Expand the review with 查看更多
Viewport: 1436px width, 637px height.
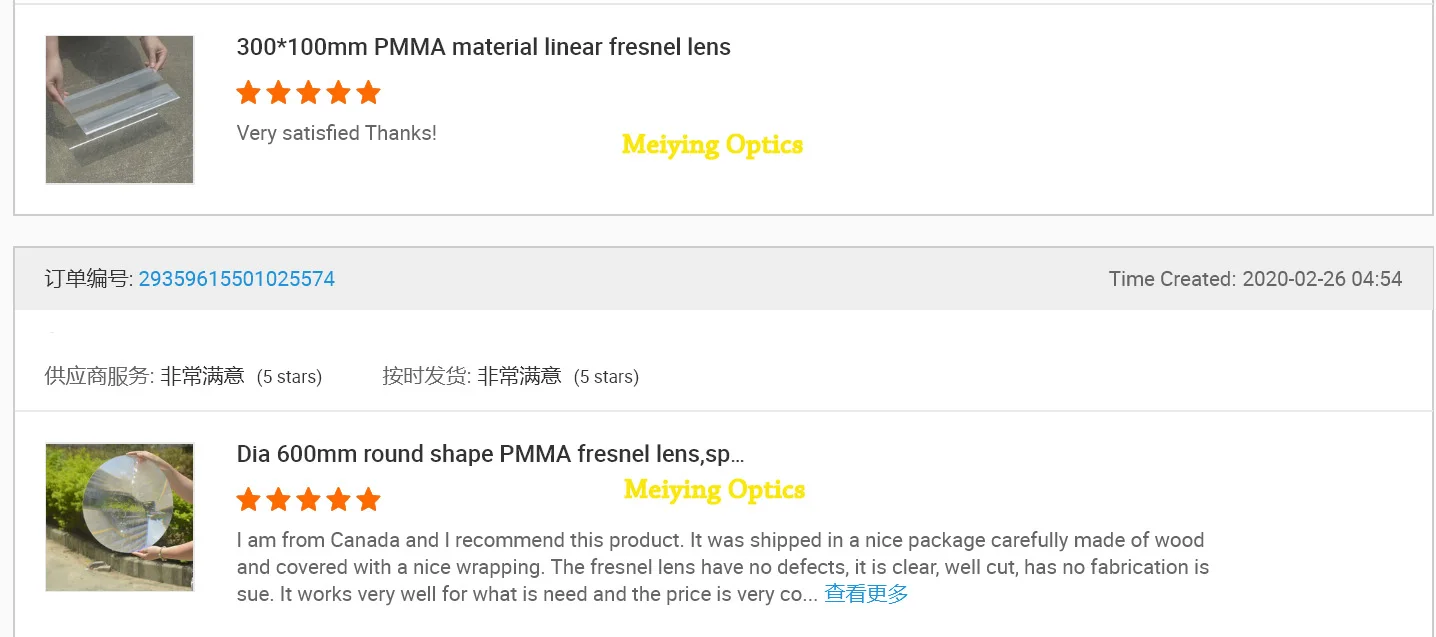[x=866, y=594]
